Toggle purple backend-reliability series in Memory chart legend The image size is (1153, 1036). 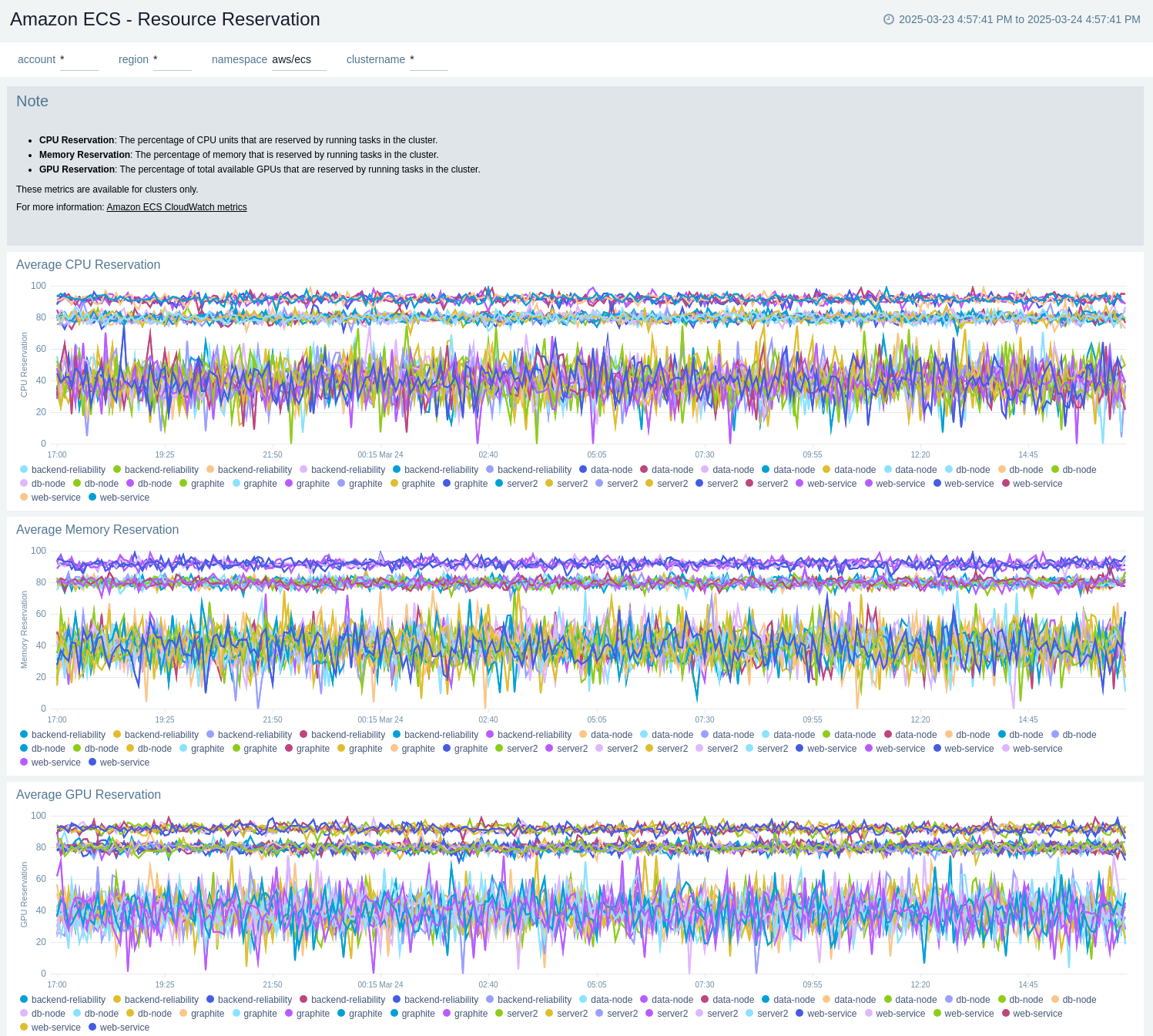point(528,735)
